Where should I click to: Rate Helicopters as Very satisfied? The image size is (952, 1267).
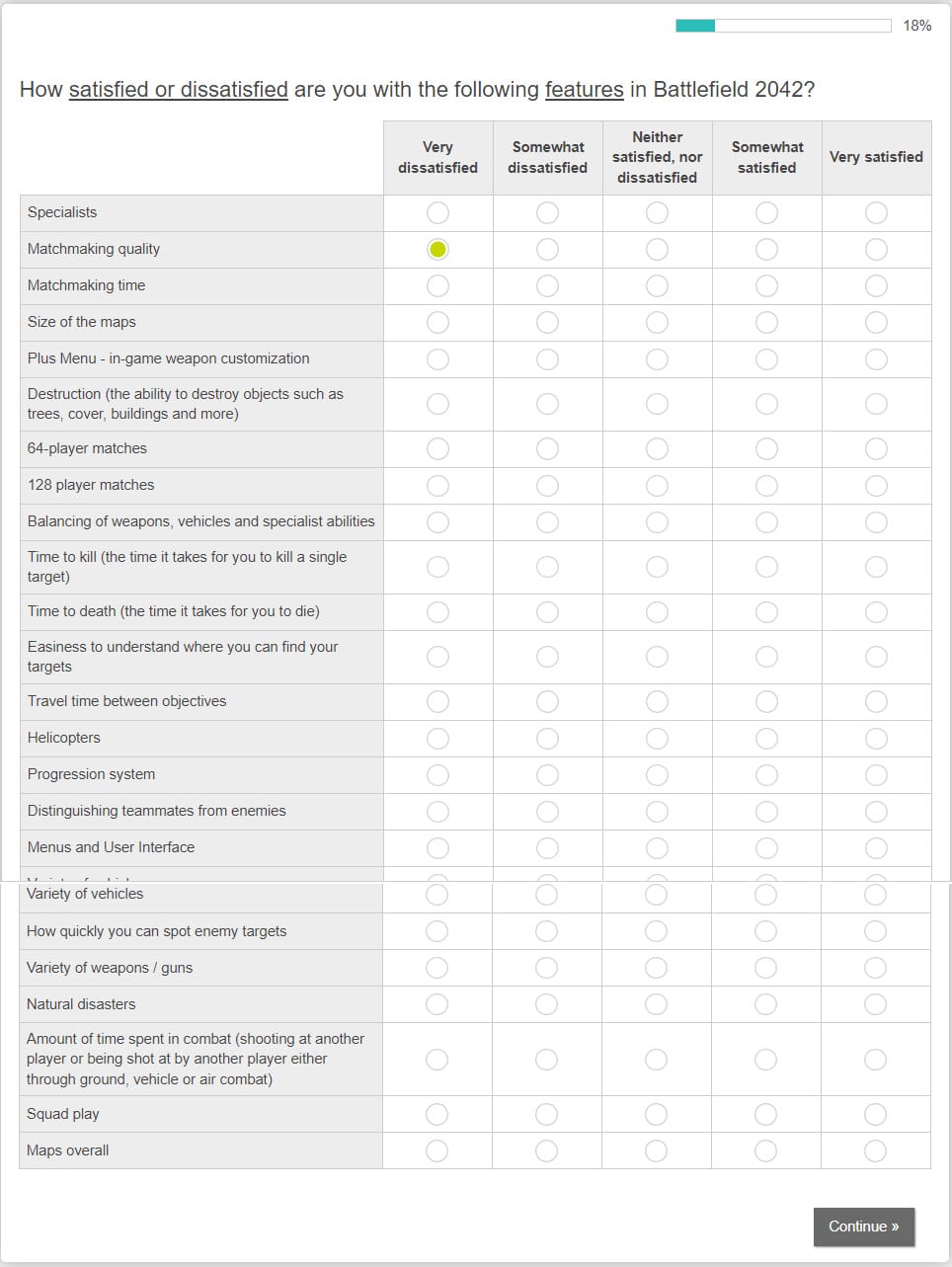point(876,739)
